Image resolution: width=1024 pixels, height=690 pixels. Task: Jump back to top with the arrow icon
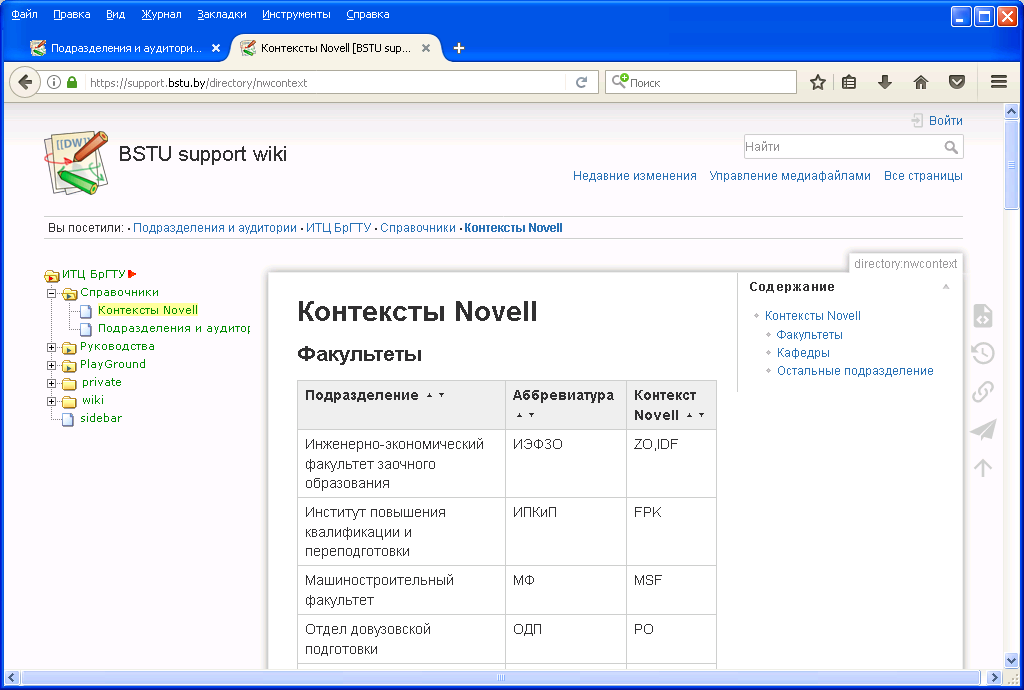[x=982, y=467]
